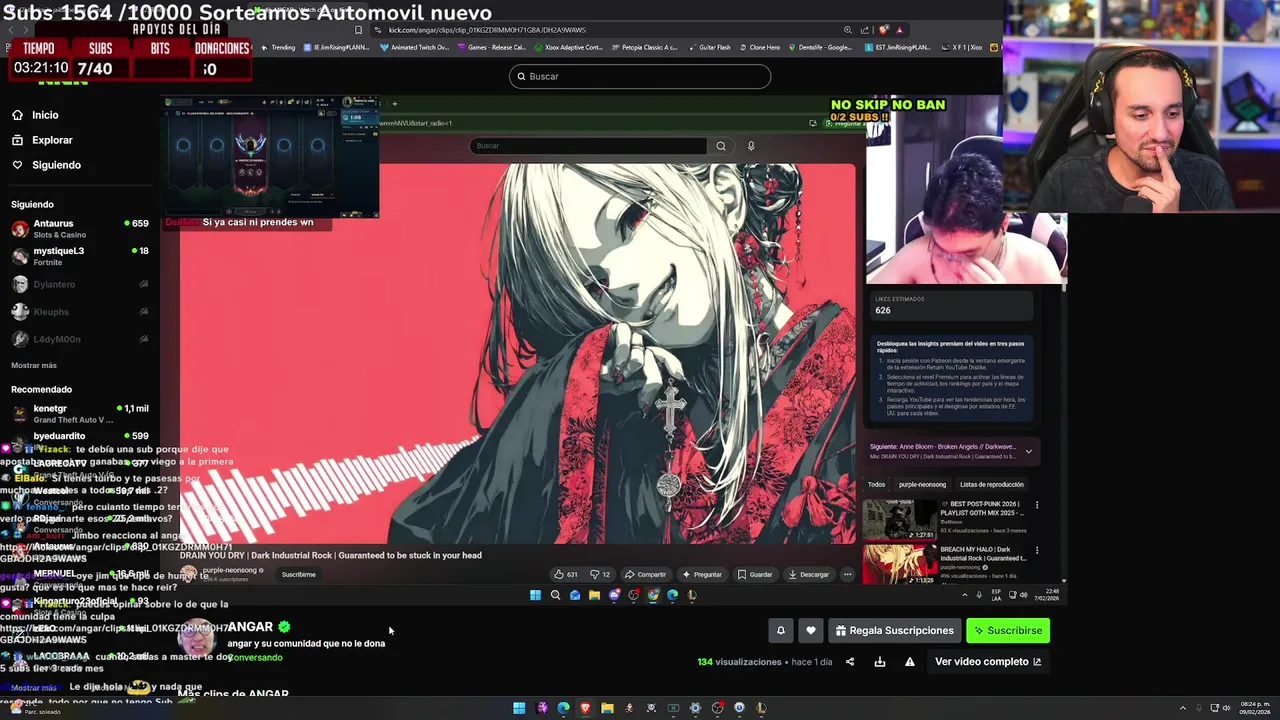Click YouTube Compartir button
This screenshot has height=720, width=1280.
645,574
